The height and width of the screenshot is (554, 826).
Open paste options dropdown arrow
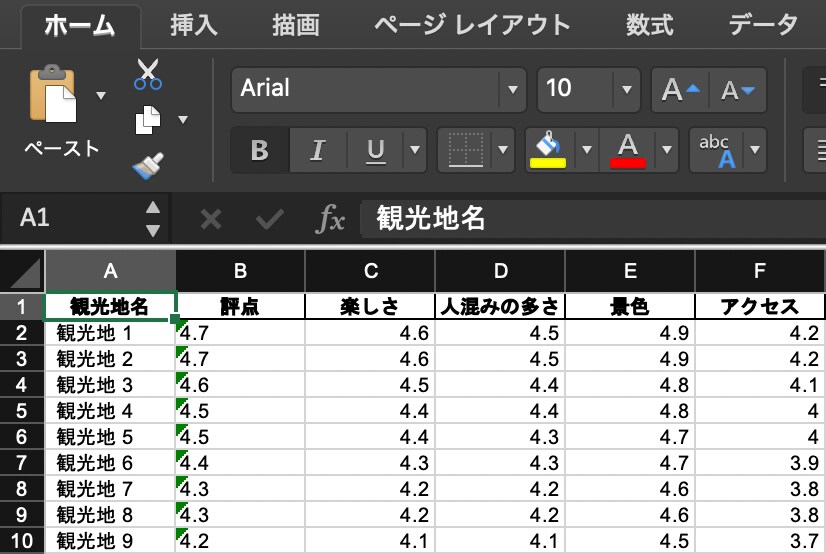tap(101, 95)
